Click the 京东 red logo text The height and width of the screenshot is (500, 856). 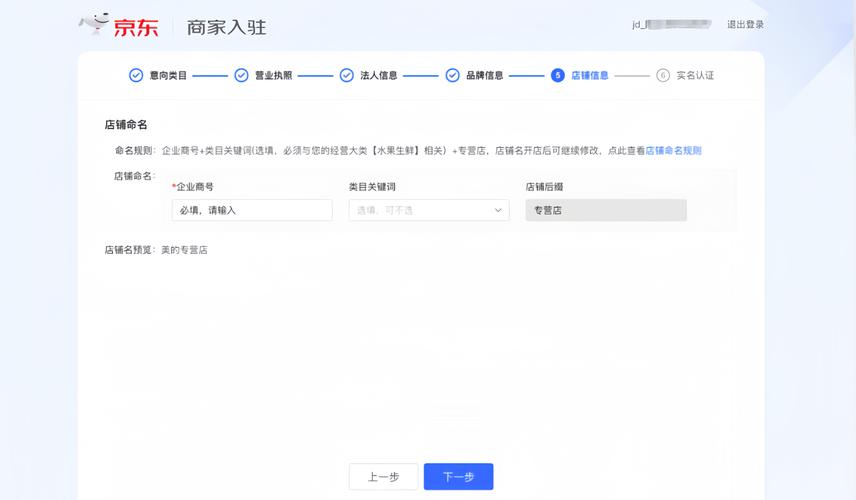(136, 27)
